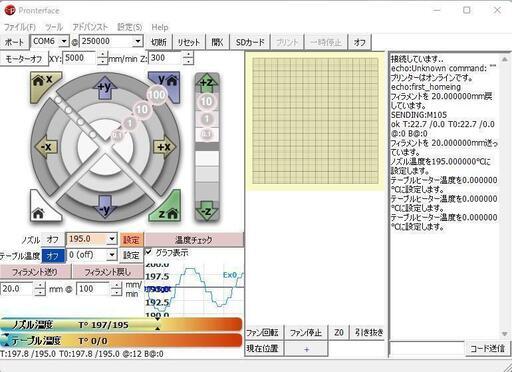This screenshot has height=372, width=512.
Task: Click the ノズル温度 gauge bar
Action: (x=121, y=324)
